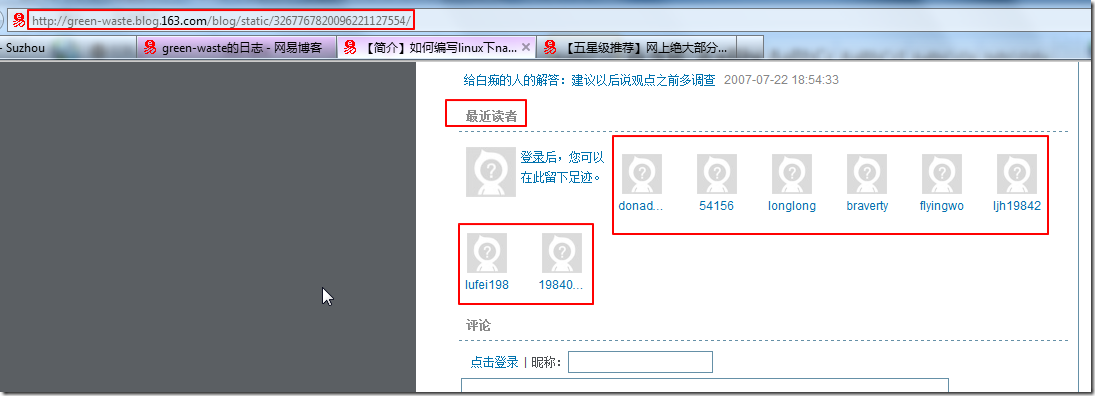The width and height of the screenshot is (1095, 396).
Task: Visit longlong reader profile link
Action: (x=792, y=206)
